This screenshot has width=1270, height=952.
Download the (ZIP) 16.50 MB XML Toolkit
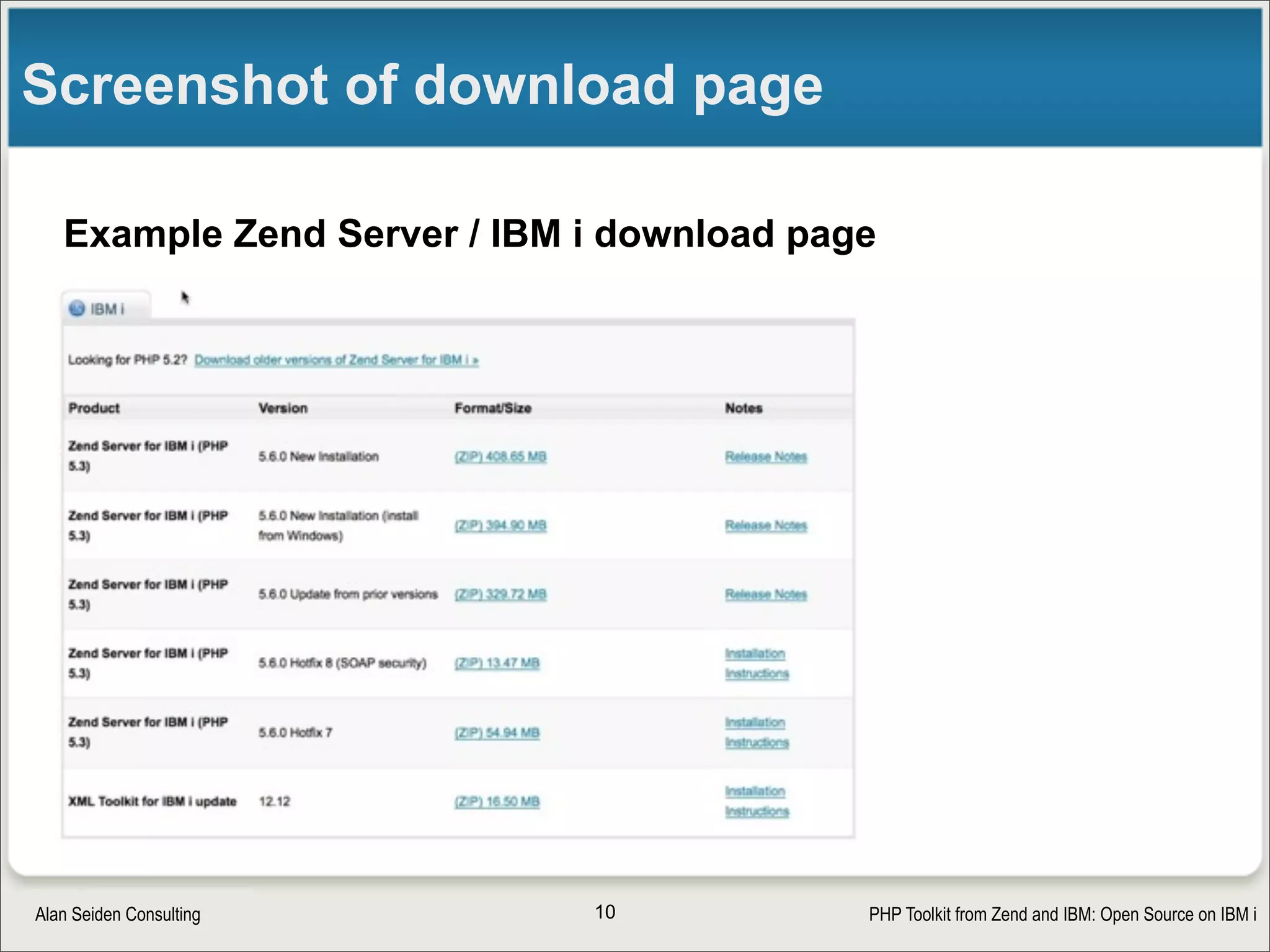click(497, 801)
